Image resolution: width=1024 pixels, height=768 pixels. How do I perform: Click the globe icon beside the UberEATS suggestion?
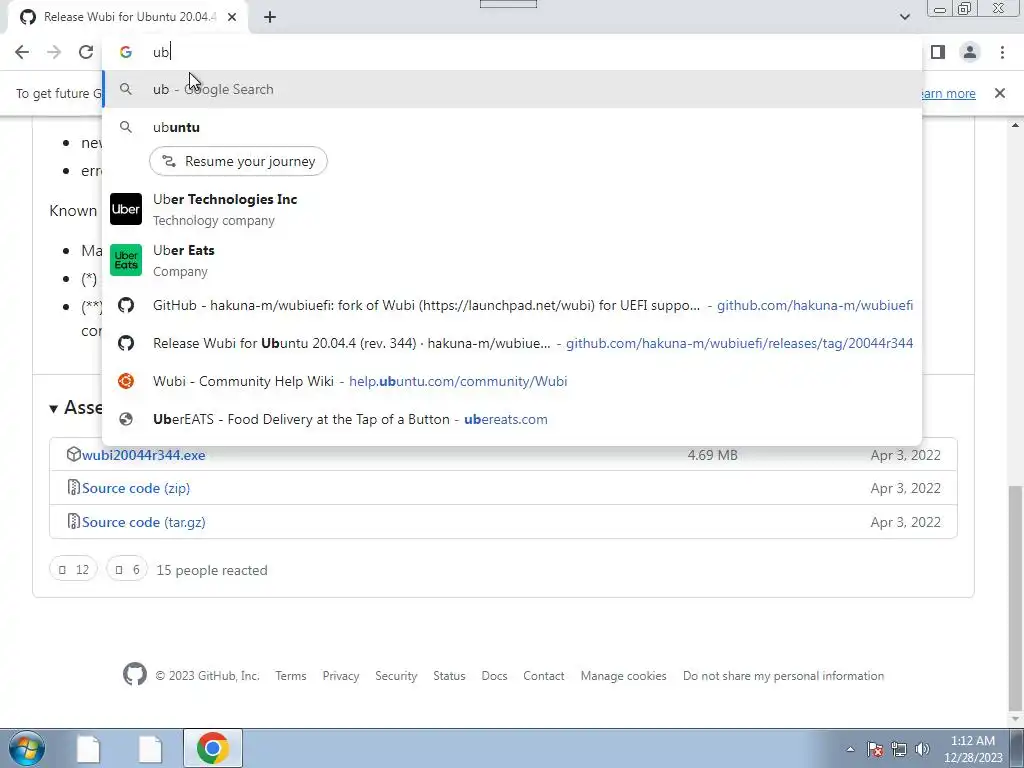(x=126, y=419)
